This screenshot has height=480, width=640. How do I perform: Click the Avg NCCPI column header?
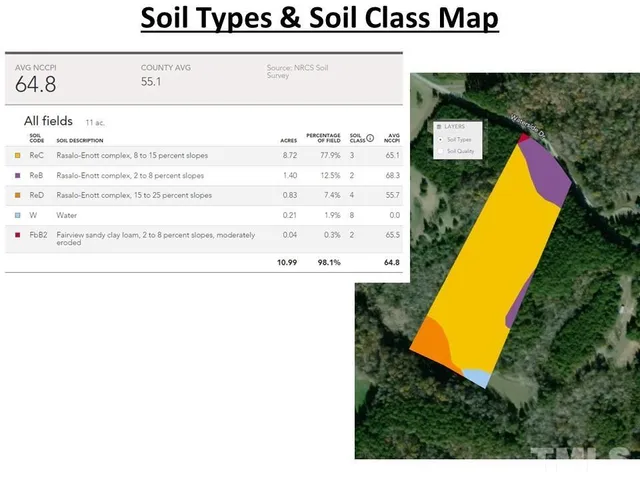pyautogui.click(x=392, y=138)
